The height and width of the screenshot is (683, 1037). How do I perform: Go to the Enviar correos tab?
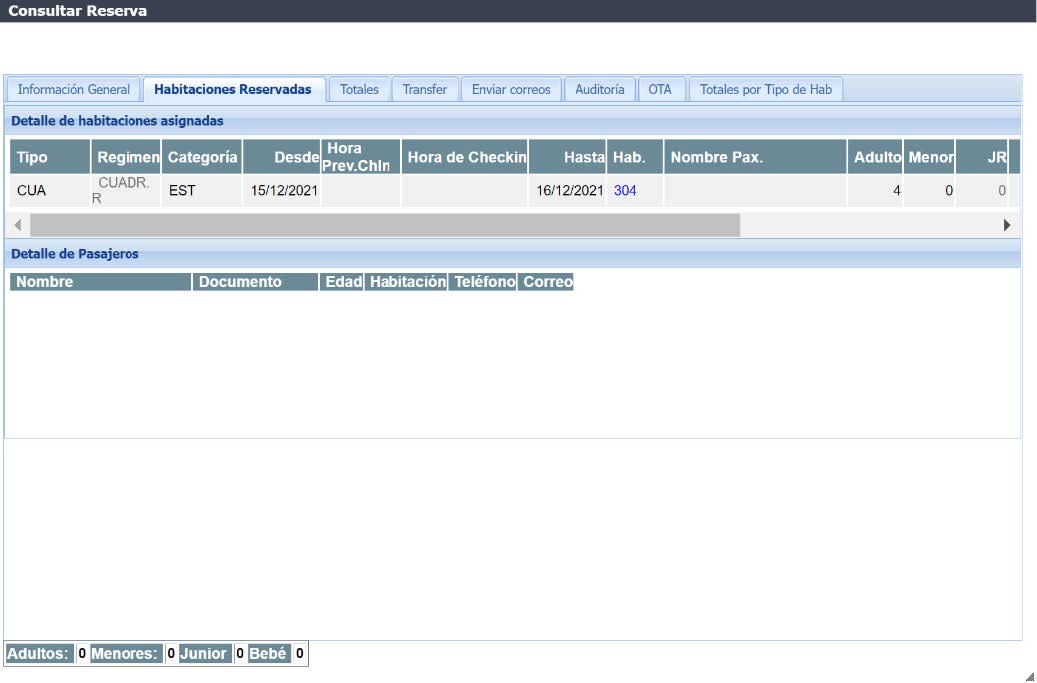[x=511, y=89]
